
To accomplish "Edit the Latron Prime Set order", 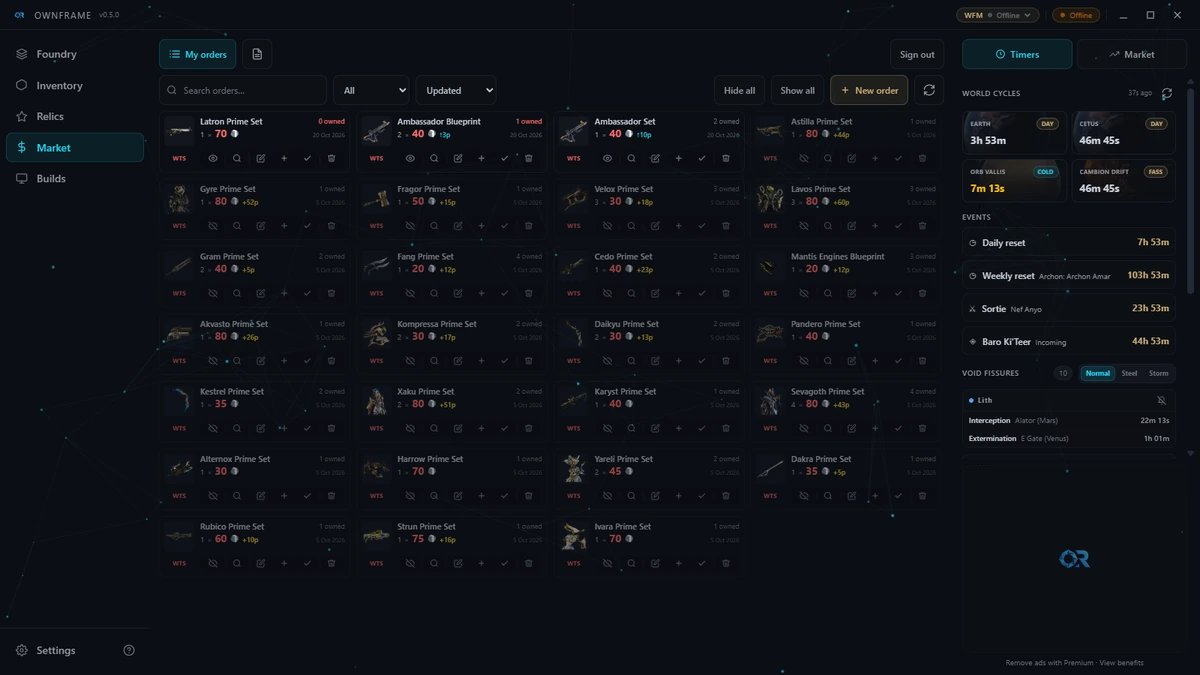I will click(260, 158).
